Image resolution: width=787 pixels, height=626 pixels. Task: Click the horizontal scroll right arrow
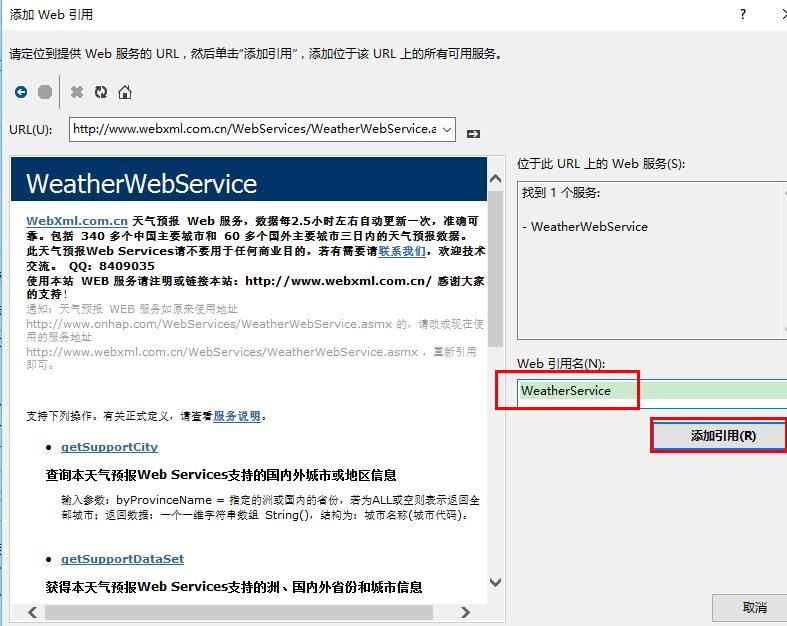point(465,612)
